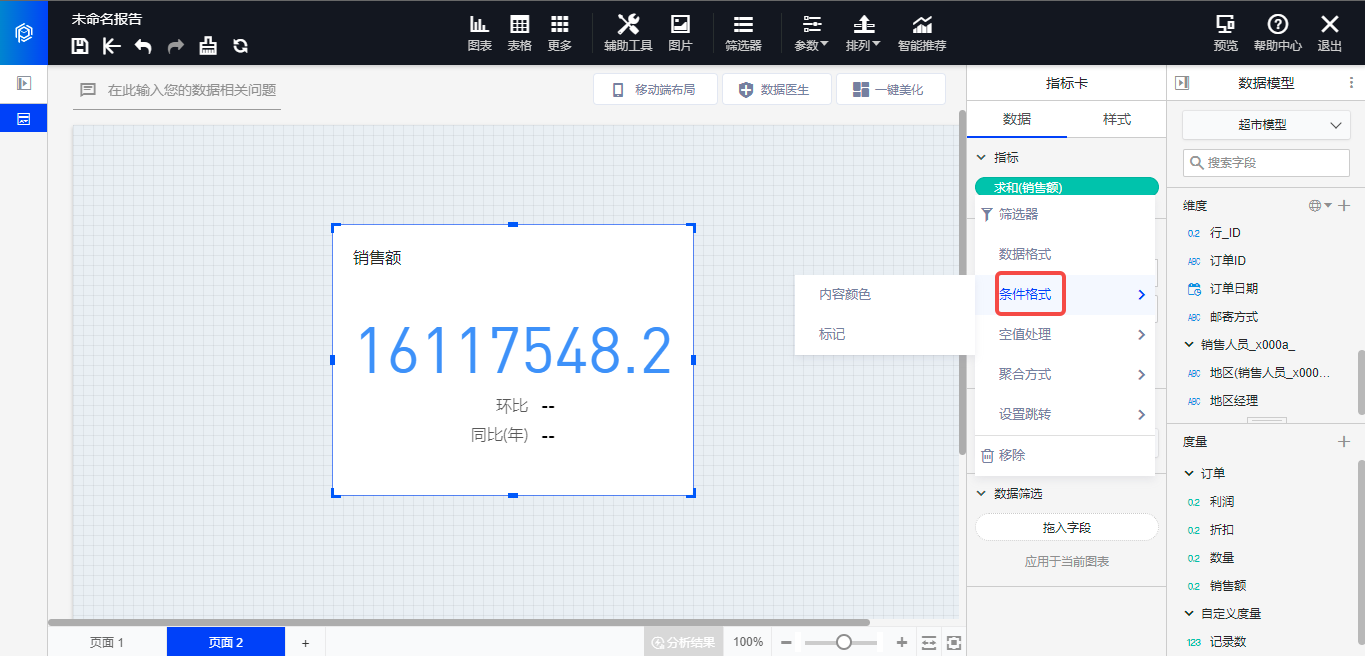Select the highlighted left sidebar dashboard icon
The height and width of the screenshot is (656, 1365).
coord(24,118)
